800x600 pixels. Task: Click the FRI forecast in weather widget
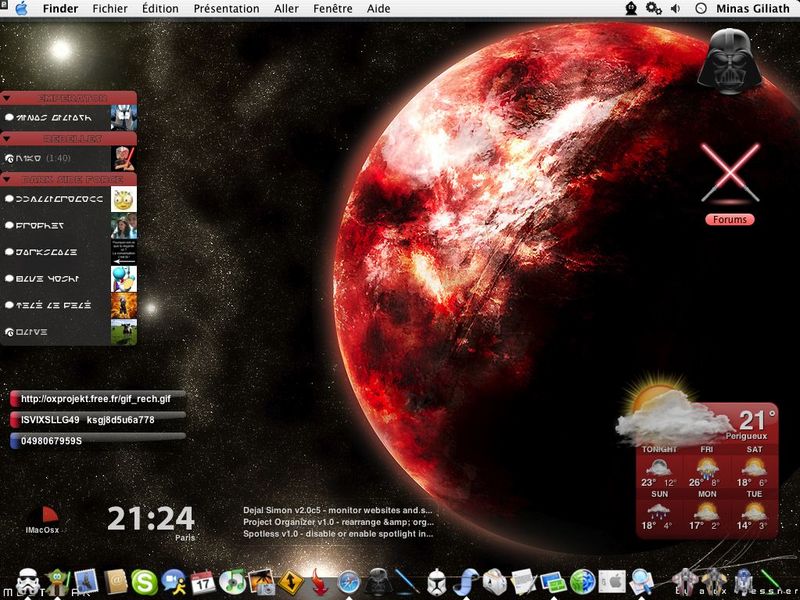pos(707,467)
